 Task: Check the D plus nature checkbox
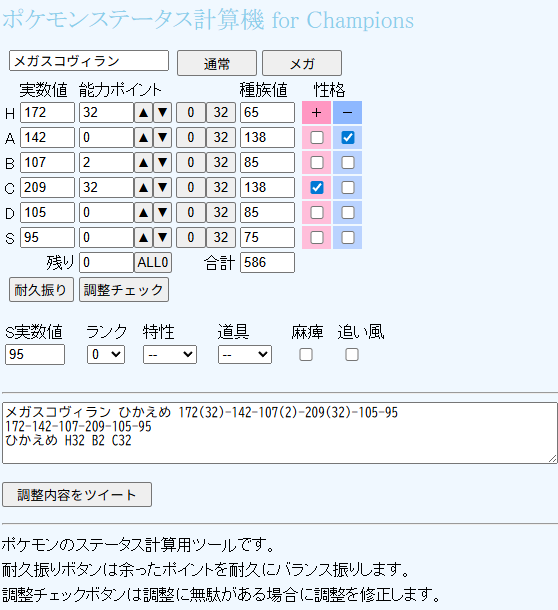[x=317, y=212]
